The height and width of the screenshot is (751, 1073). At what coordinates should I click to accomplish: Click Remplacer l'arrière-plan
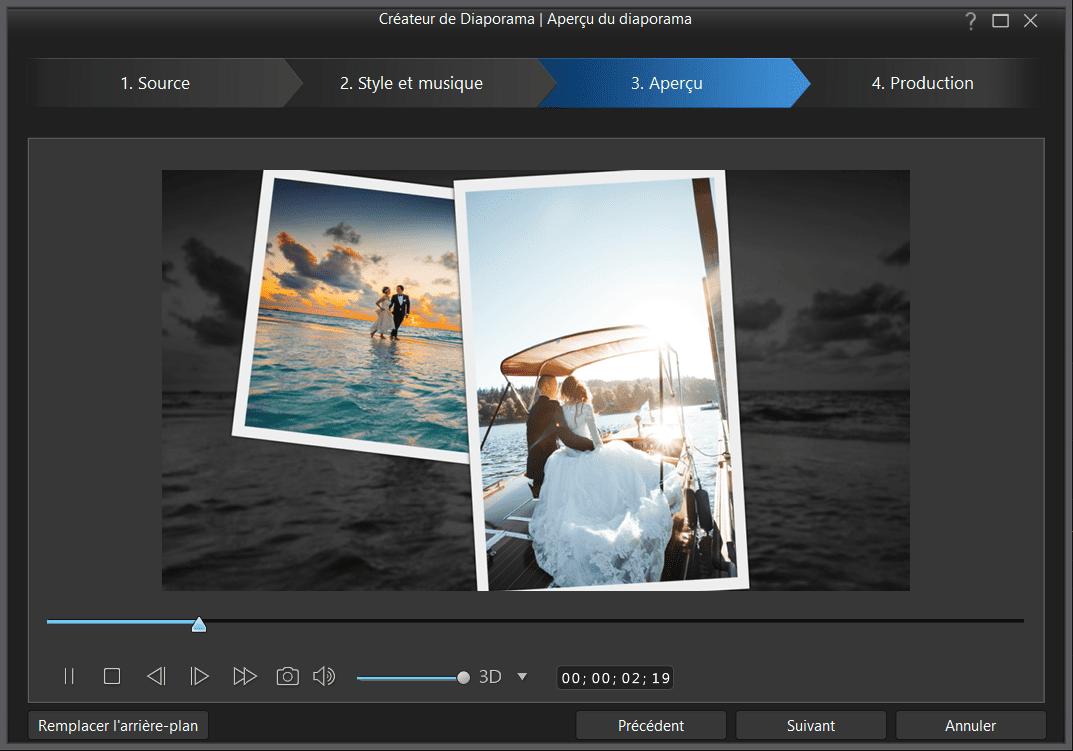tap(117, 724)
